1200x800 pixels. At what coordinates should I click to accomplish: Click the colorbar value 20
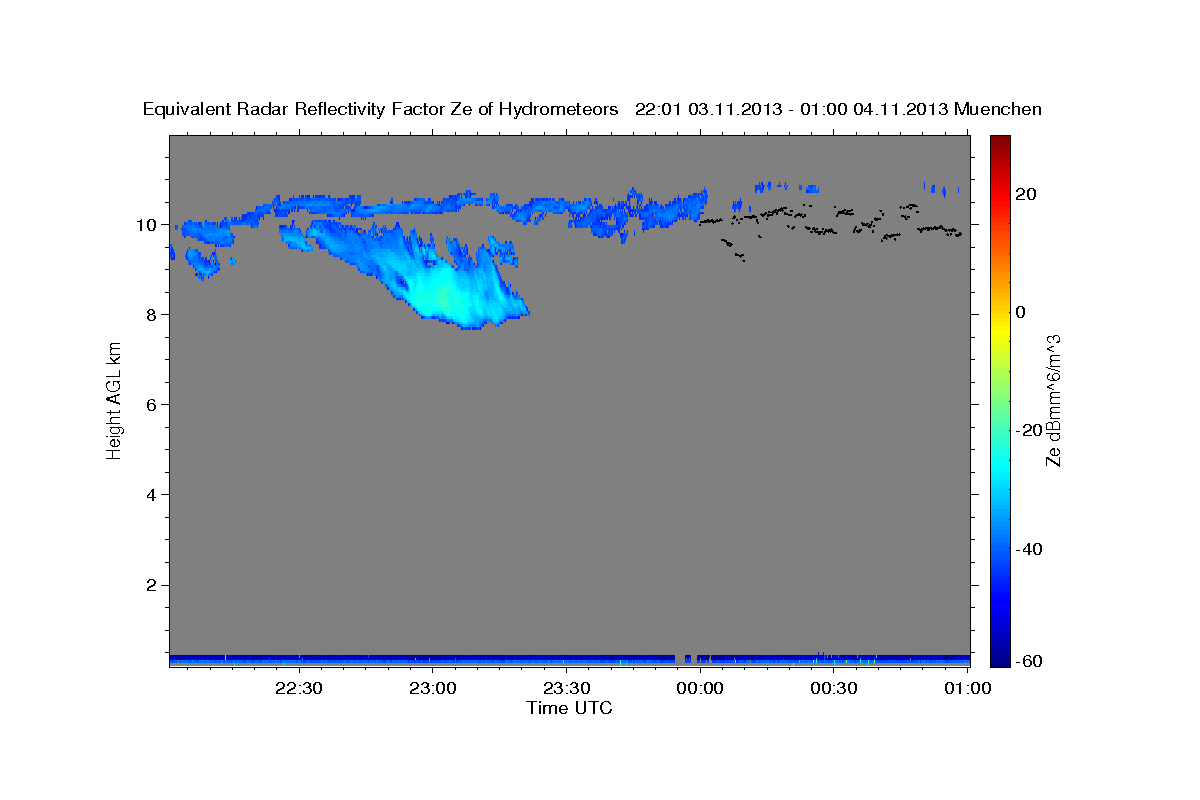point(1025,194)
